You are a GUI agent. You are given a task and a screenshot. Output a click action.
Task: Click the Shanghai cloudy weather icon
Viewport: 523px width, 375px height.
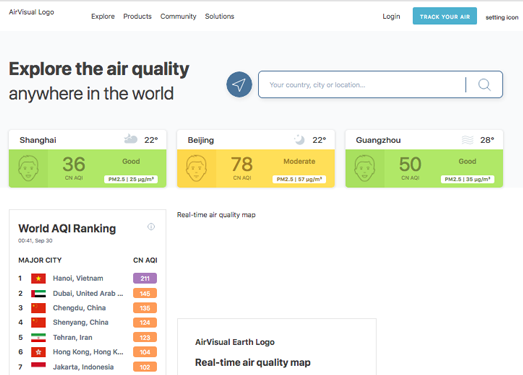(x=130, y=139)
